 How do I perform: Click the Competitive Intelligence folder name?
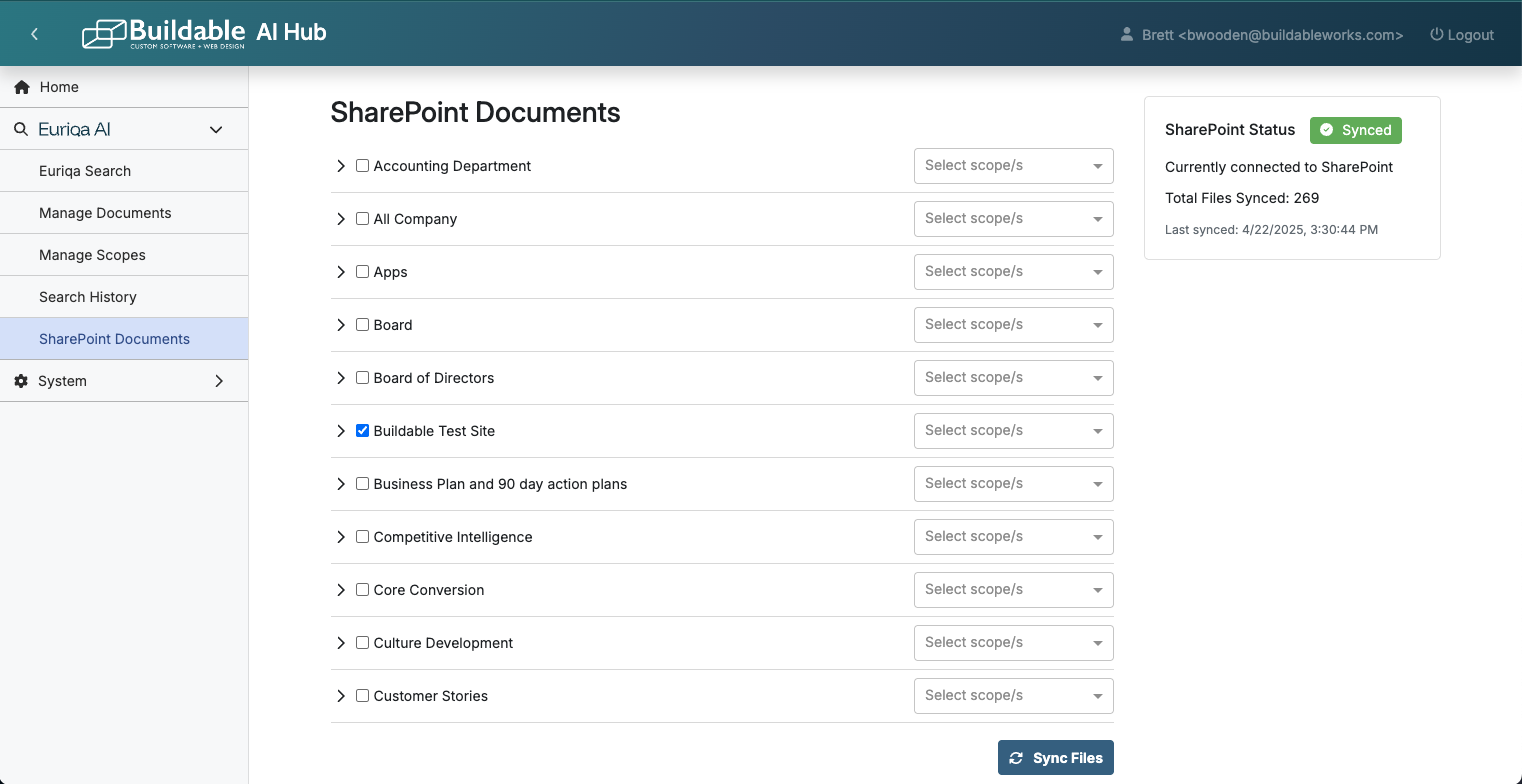pyautogui.click(x=453, y=537)
